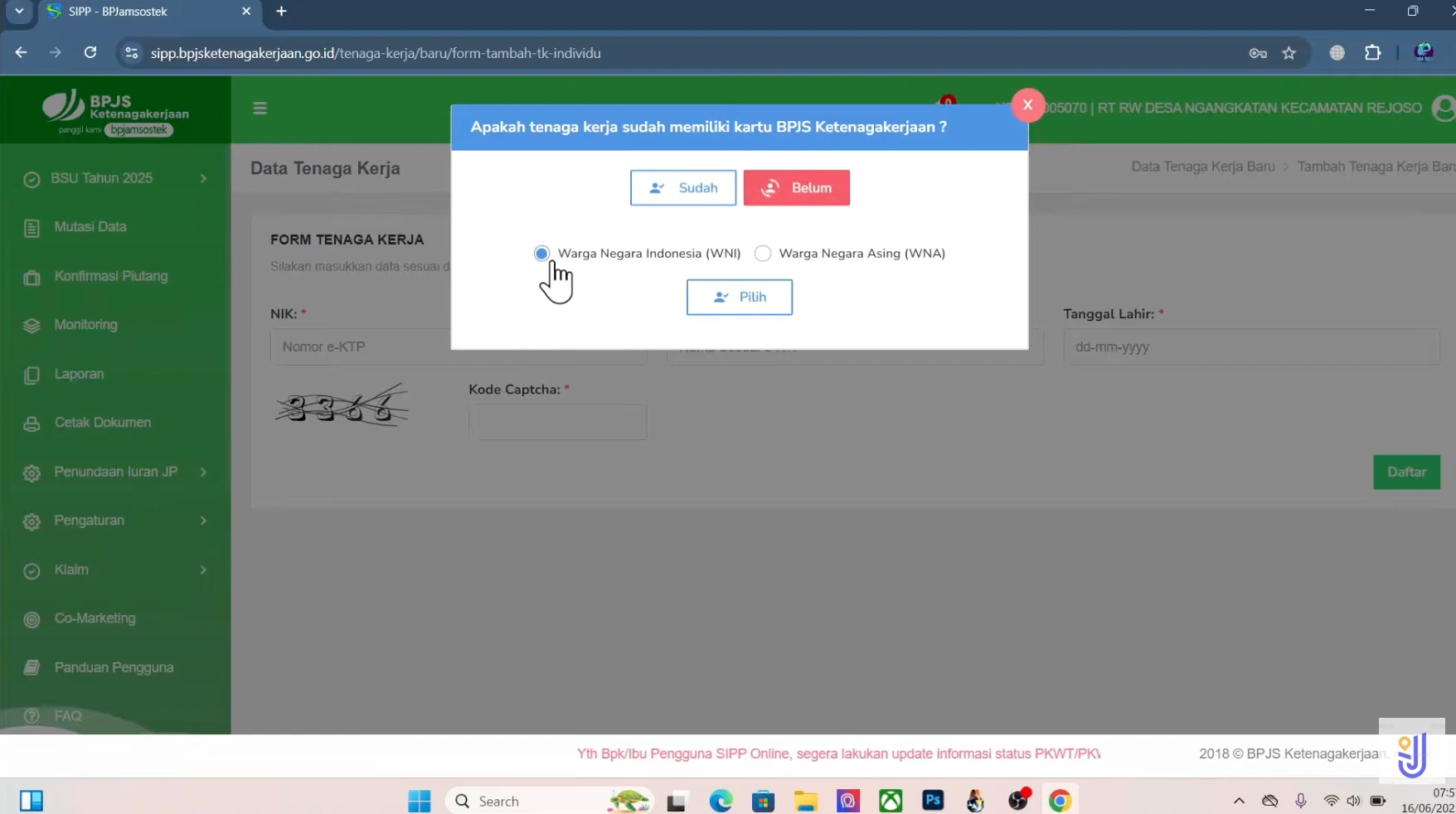Screen dimensions: 1456x814
Task: Close the dialog with the red X button
Action: coord(1027,105)
